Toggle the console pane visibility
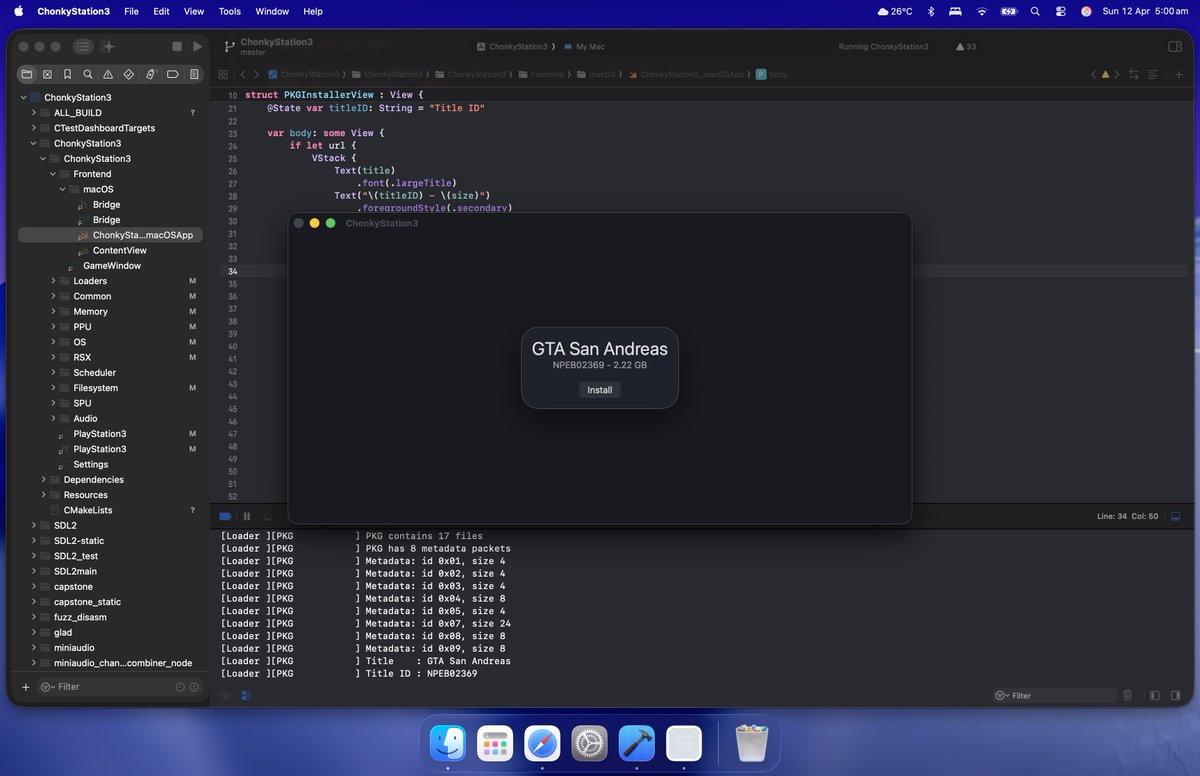The width and height of the screenshot is (1200, 776). pos(1178,695)
